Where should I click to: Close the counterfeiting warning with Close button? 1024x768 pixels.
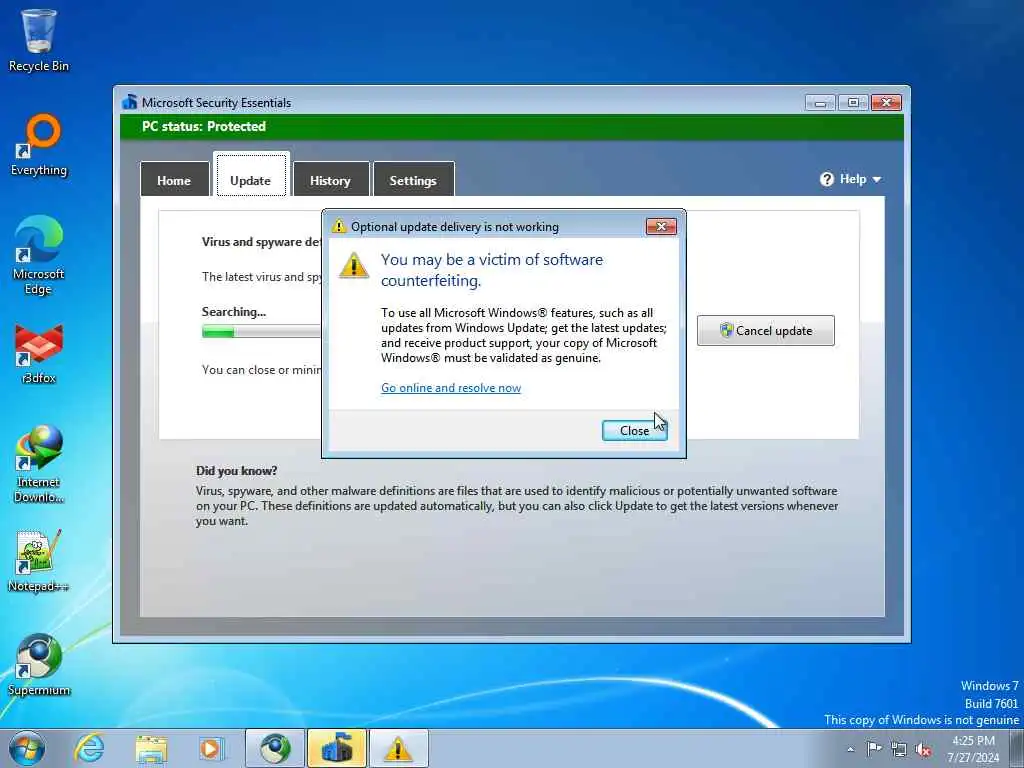(634, 430)
